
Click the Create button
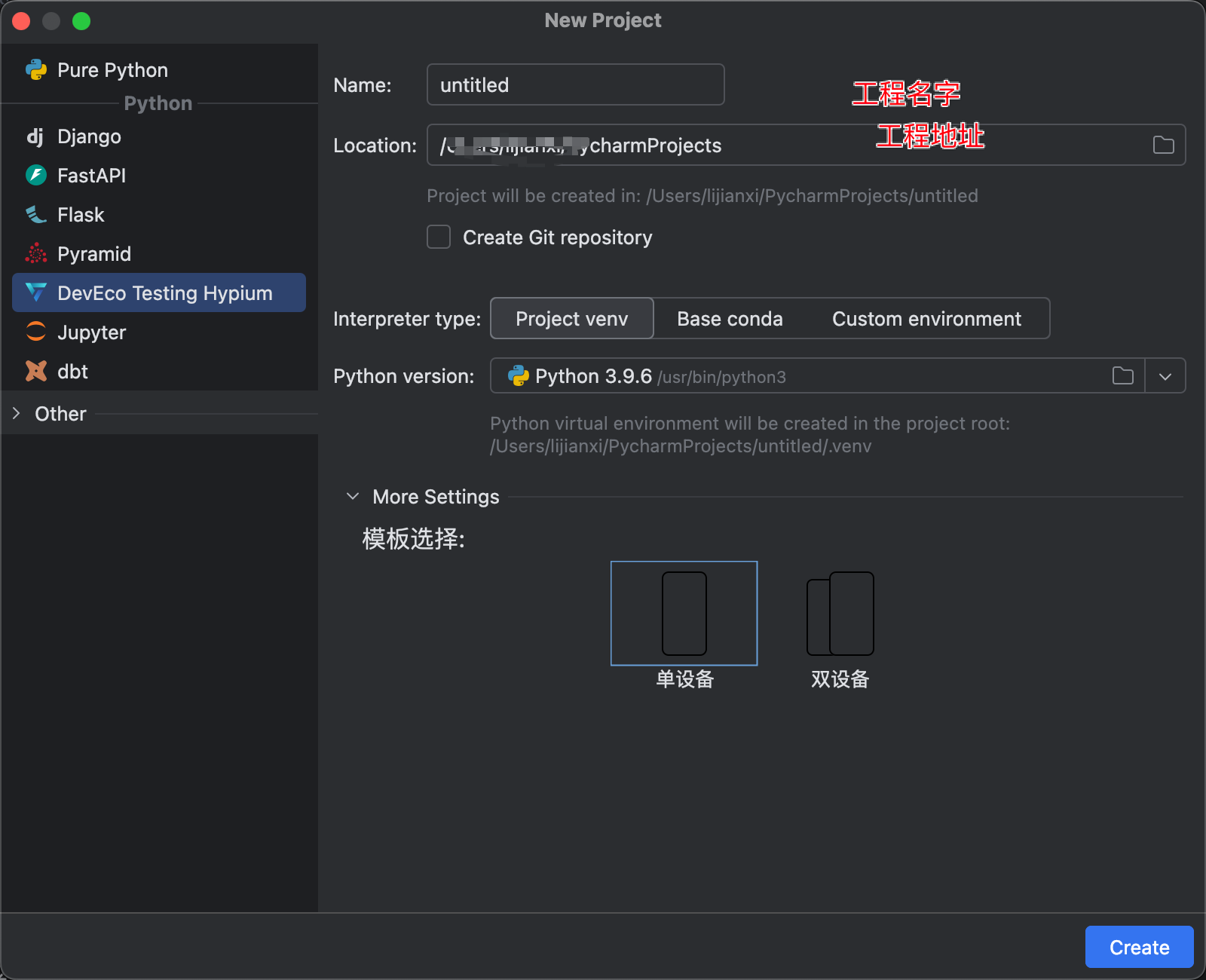point(1138,947)
